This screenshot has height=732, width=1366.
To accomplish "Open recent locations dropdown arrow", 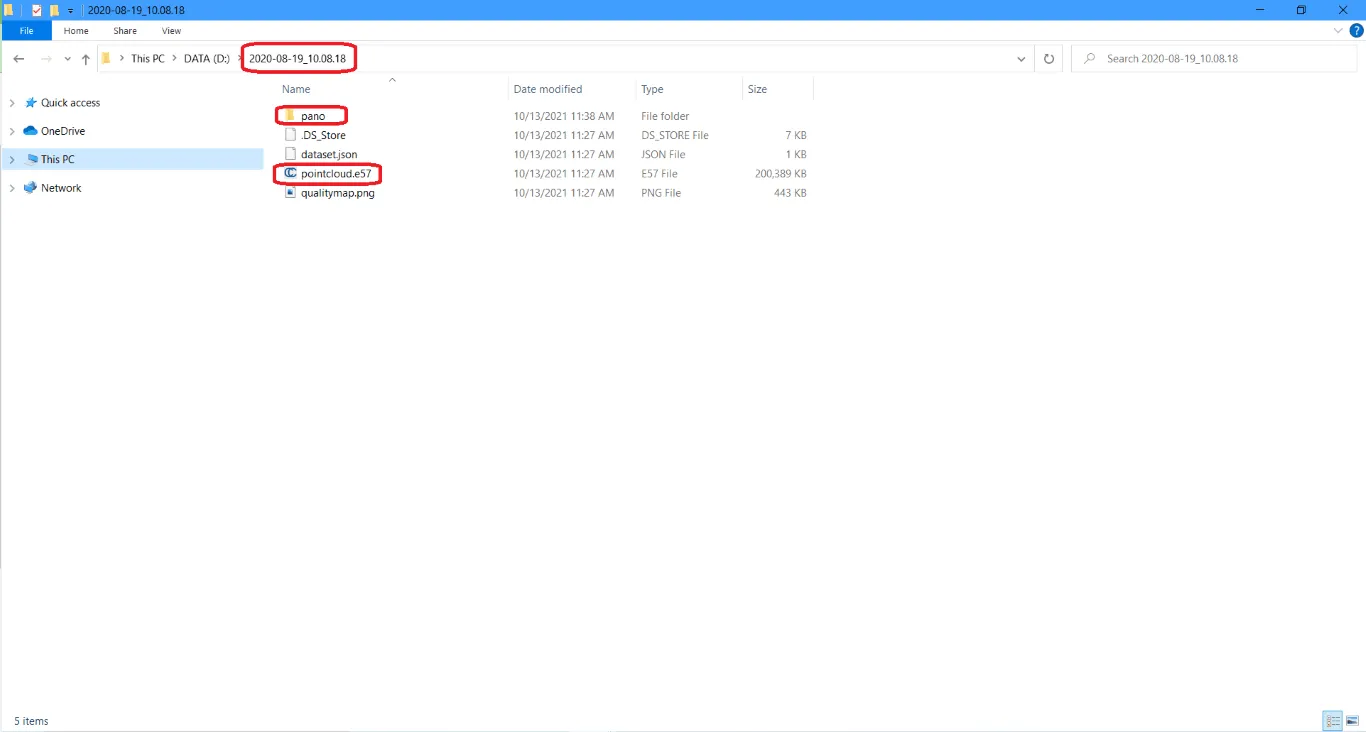I will click(67, 59).
